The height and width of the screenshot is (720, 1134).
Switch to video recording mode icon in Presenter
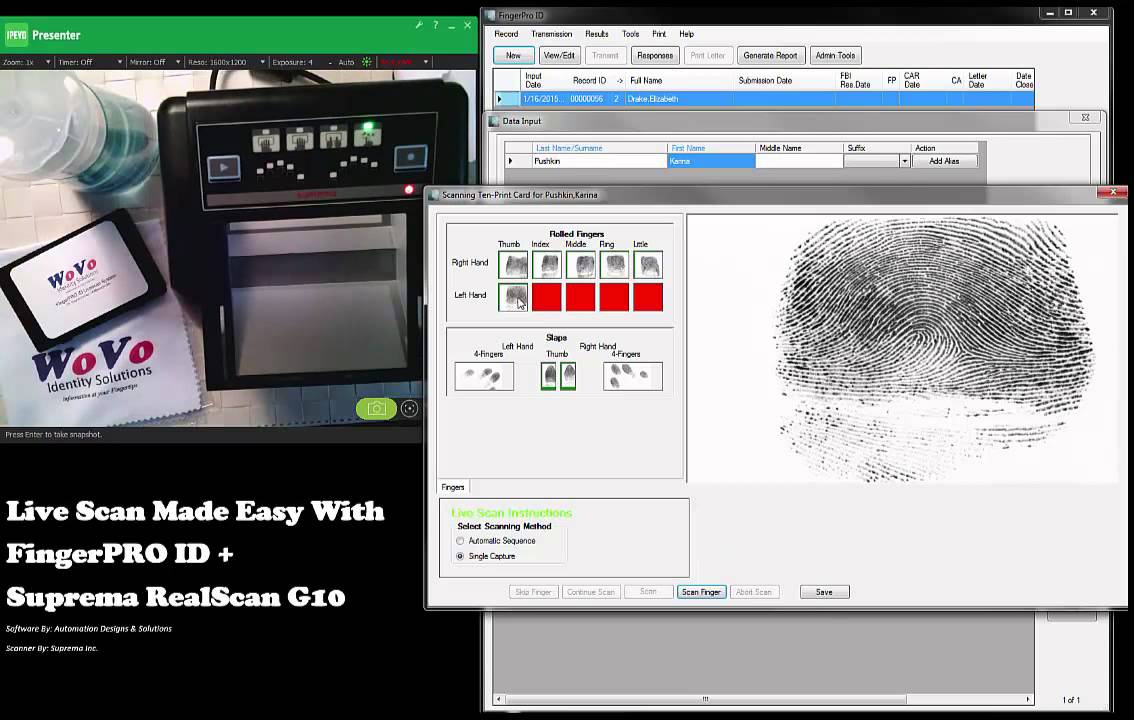click(409, 408)
